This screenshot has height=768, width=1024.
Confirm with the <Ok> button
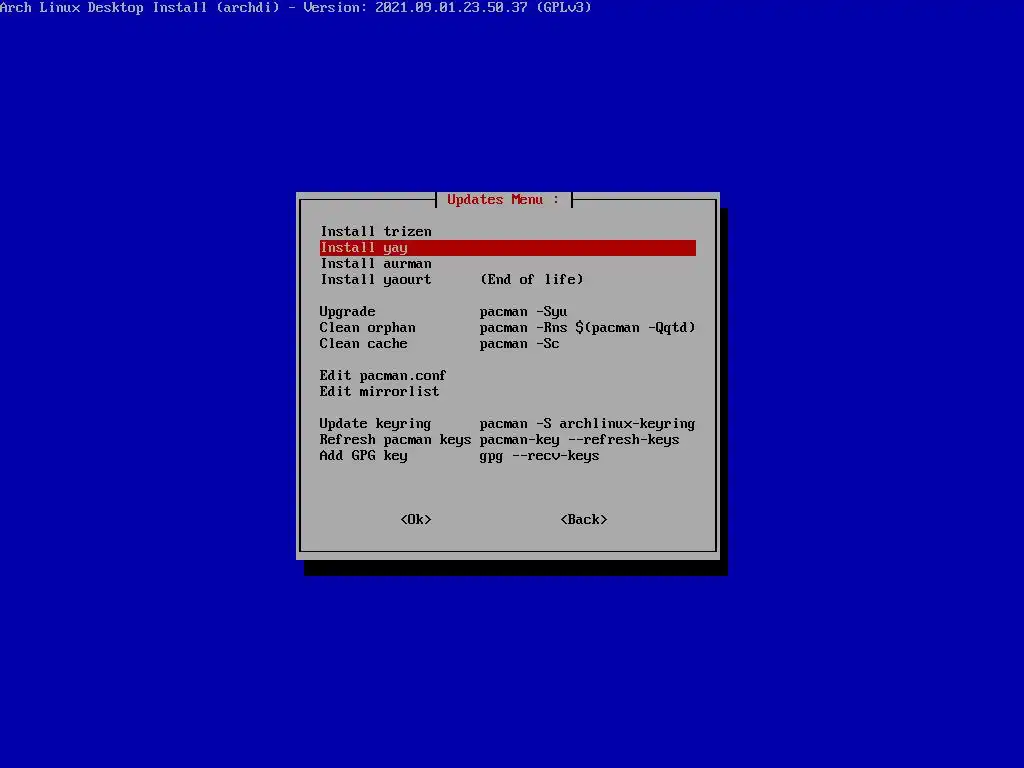(416, 519)
